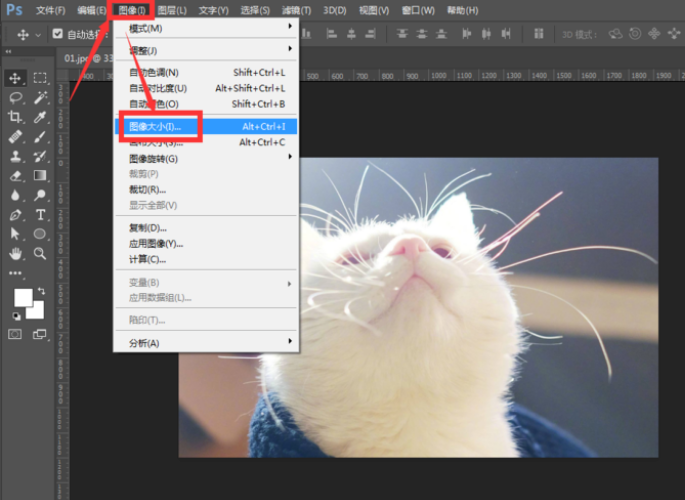Click the 3D pan icon in options bar
This screenshot has height=500, width=685.
tap(654, 34)
